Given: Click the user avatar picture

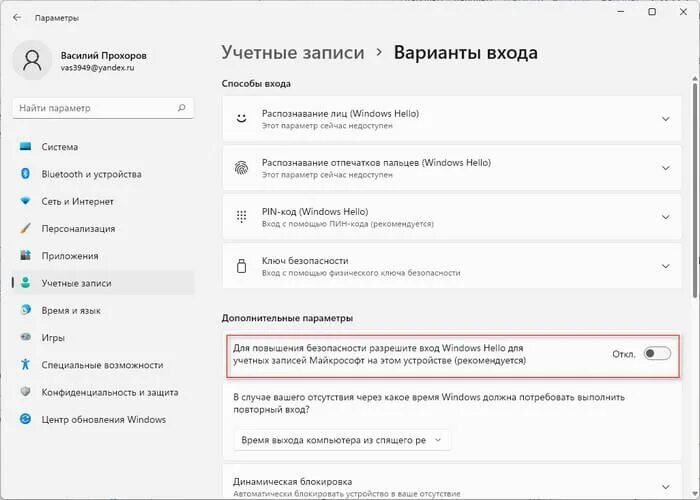Looking at the screenshot, I should tap(32, 60).
